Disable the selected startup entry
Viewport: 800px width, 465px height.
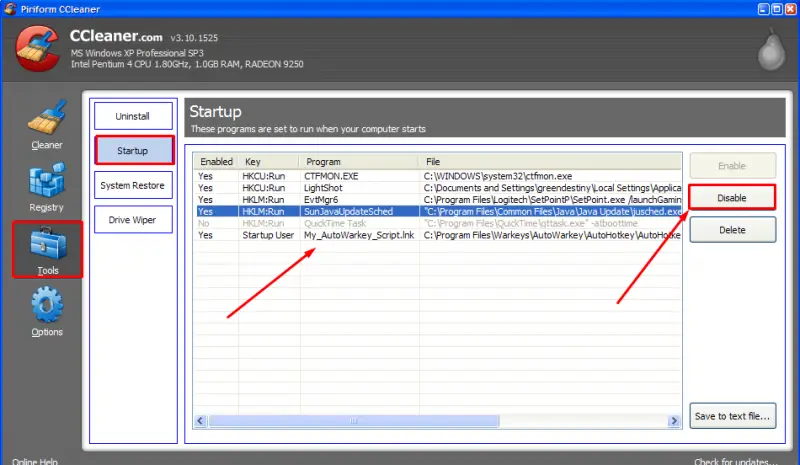point(732,197)
